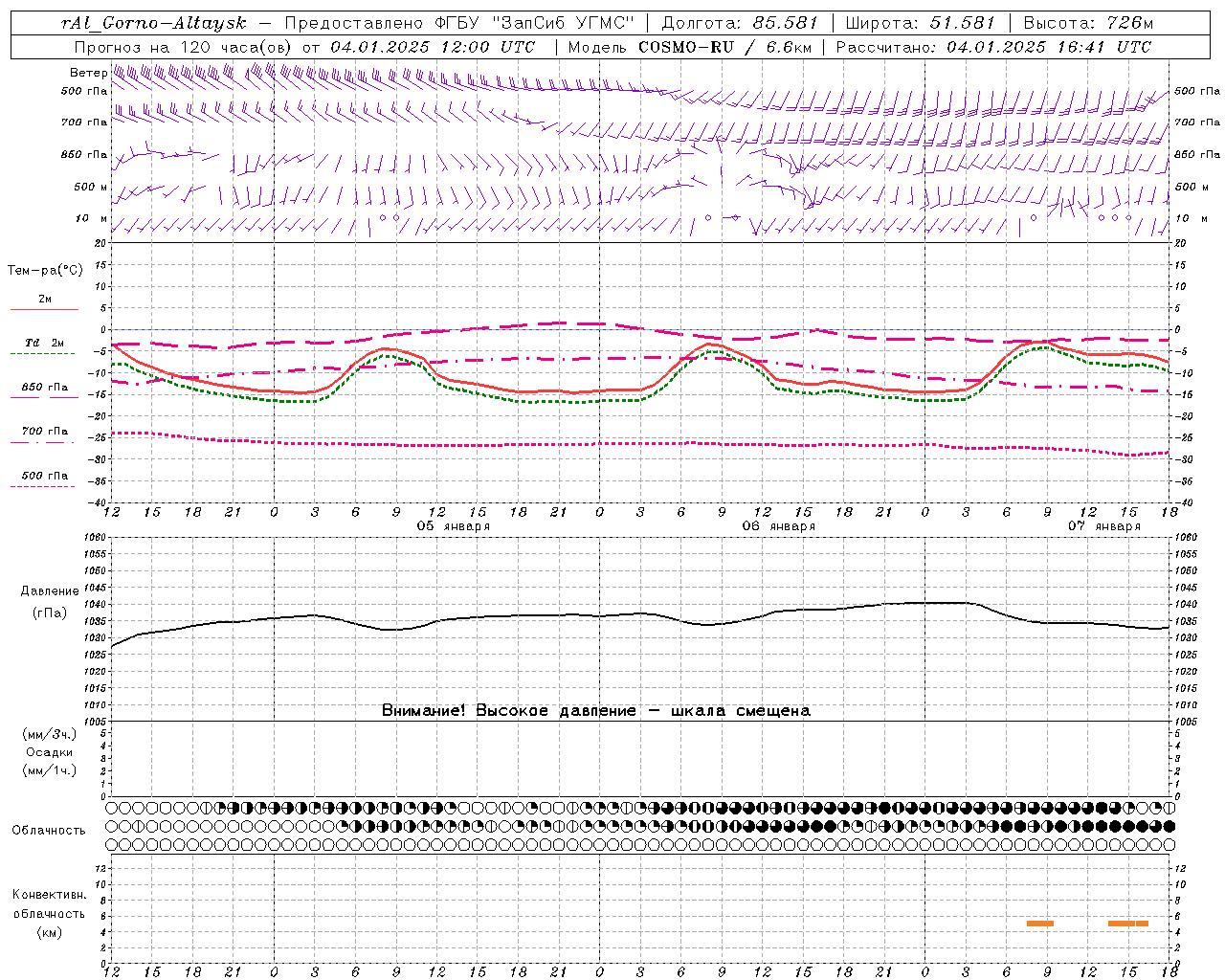Click the Давление pressure panel label

50,591
